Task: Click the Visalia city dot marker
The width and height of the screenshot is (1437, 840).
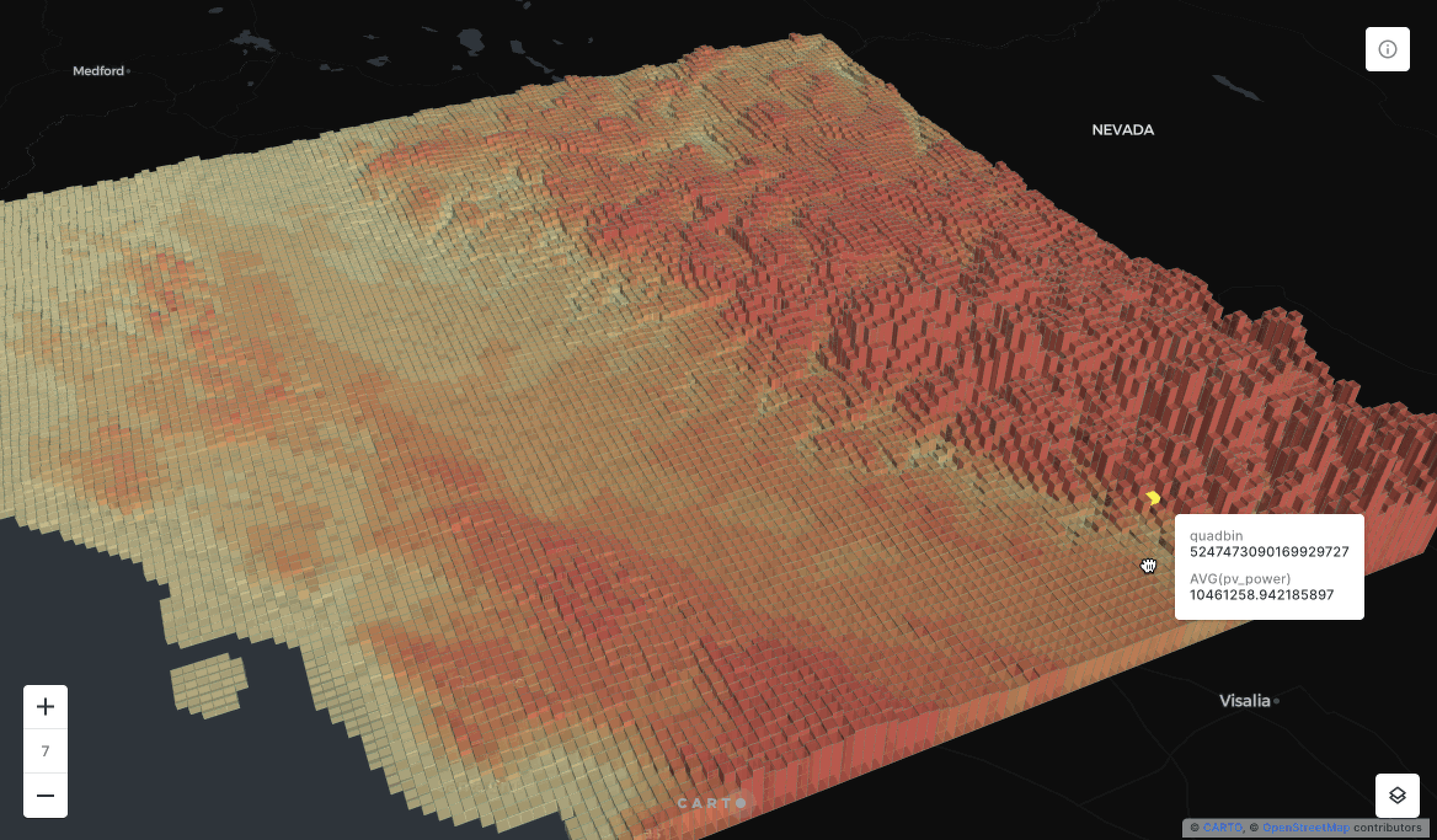Action: click(1276, 701)
